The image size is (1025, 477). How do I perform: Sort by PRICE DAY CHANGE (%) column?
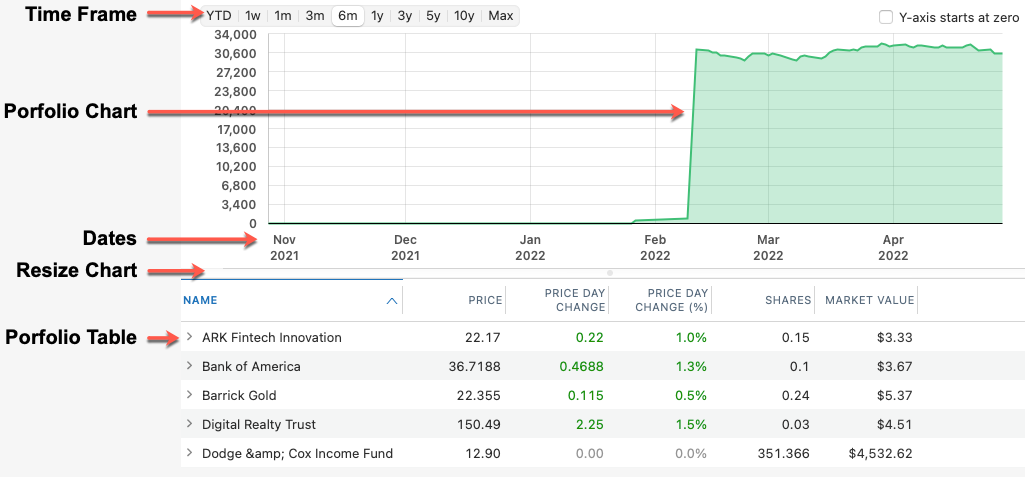(x=672, y=300)
